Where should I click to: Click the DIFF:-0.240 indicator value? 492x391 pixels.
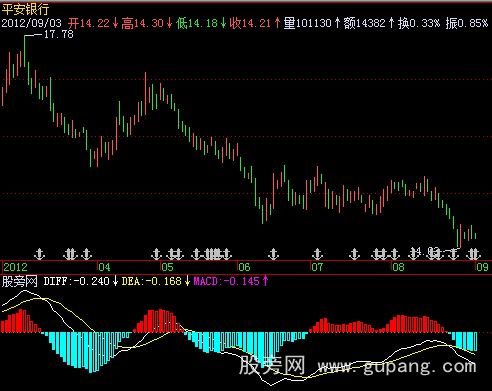tap(76, 281)
